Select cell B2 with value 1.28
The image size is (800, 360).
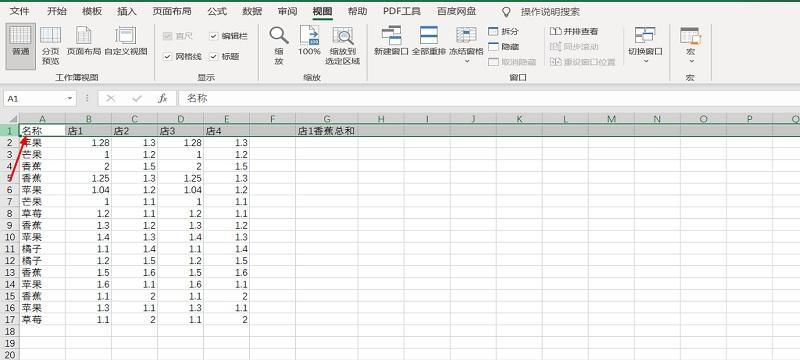tap(88, 143)
